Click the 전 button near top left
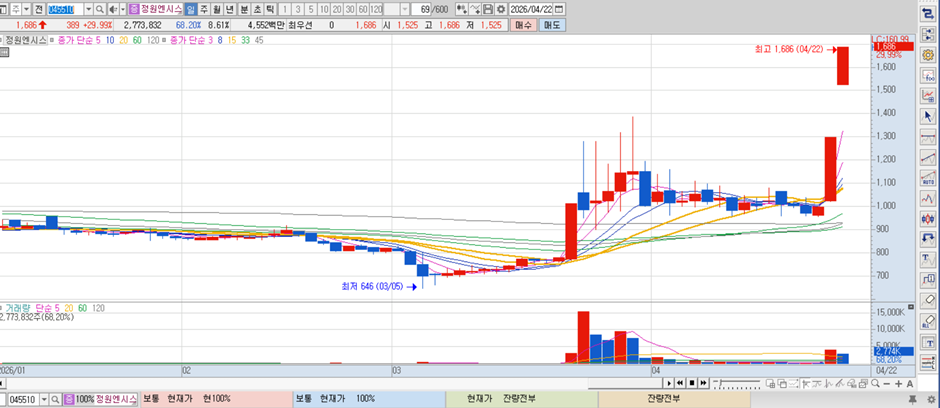The width and height of the screenshot is (940, 408). [38, 10]
